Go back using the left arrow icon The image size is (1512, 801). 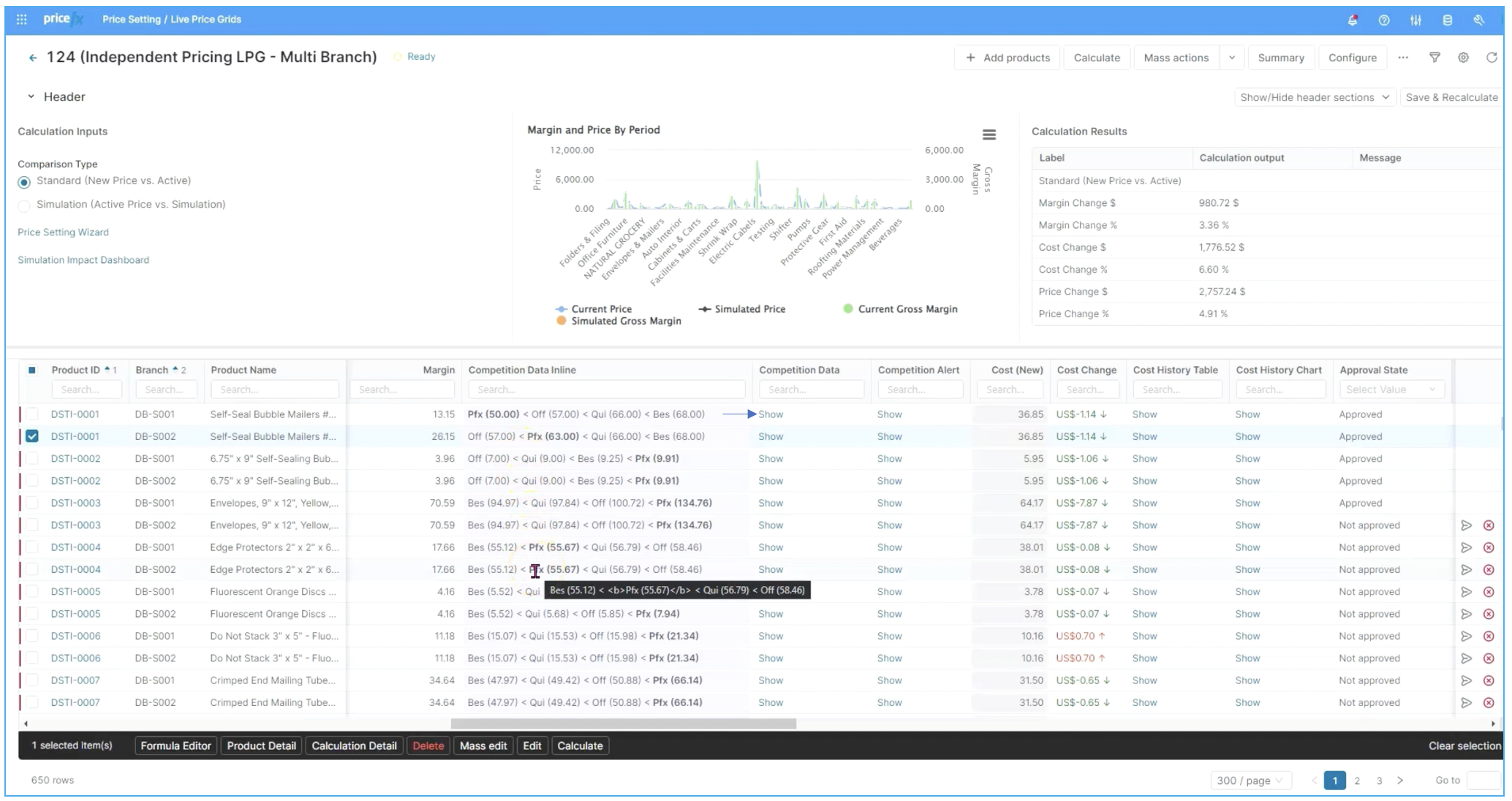click(x=33, y=58)
